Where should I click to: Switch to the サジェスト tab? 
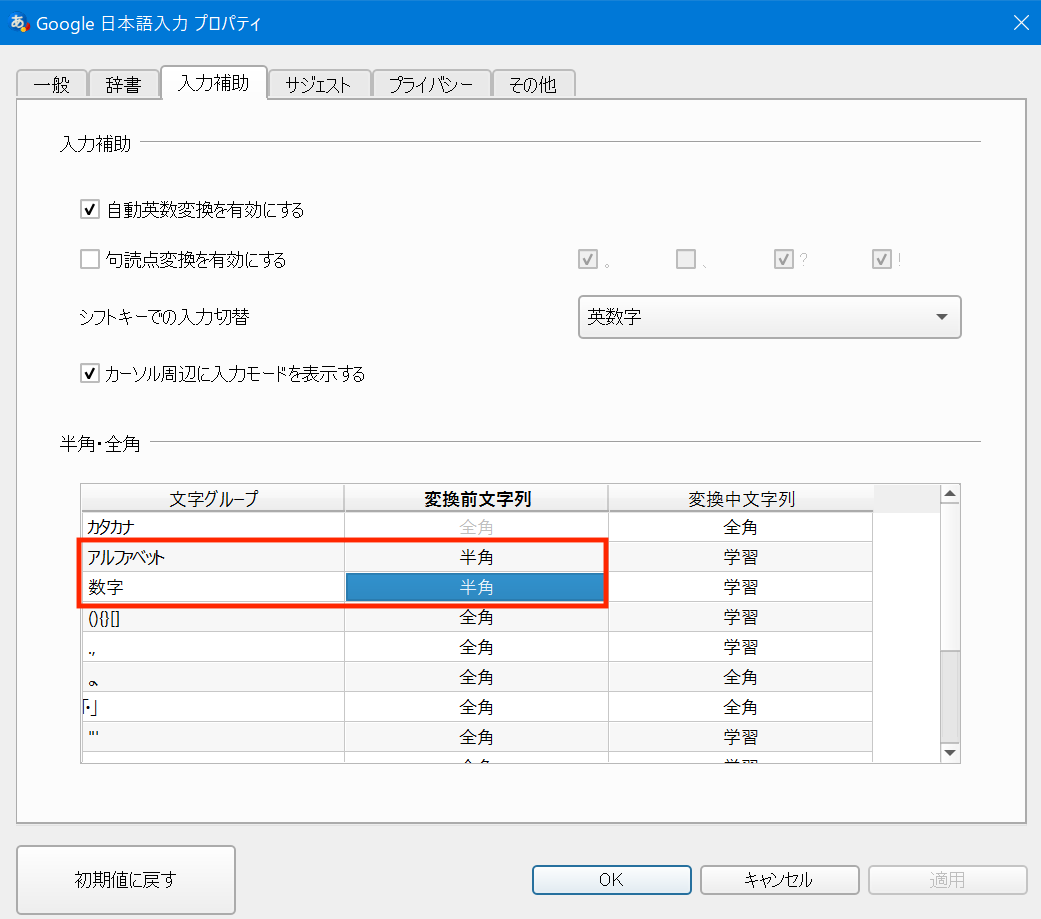[318, 85]
